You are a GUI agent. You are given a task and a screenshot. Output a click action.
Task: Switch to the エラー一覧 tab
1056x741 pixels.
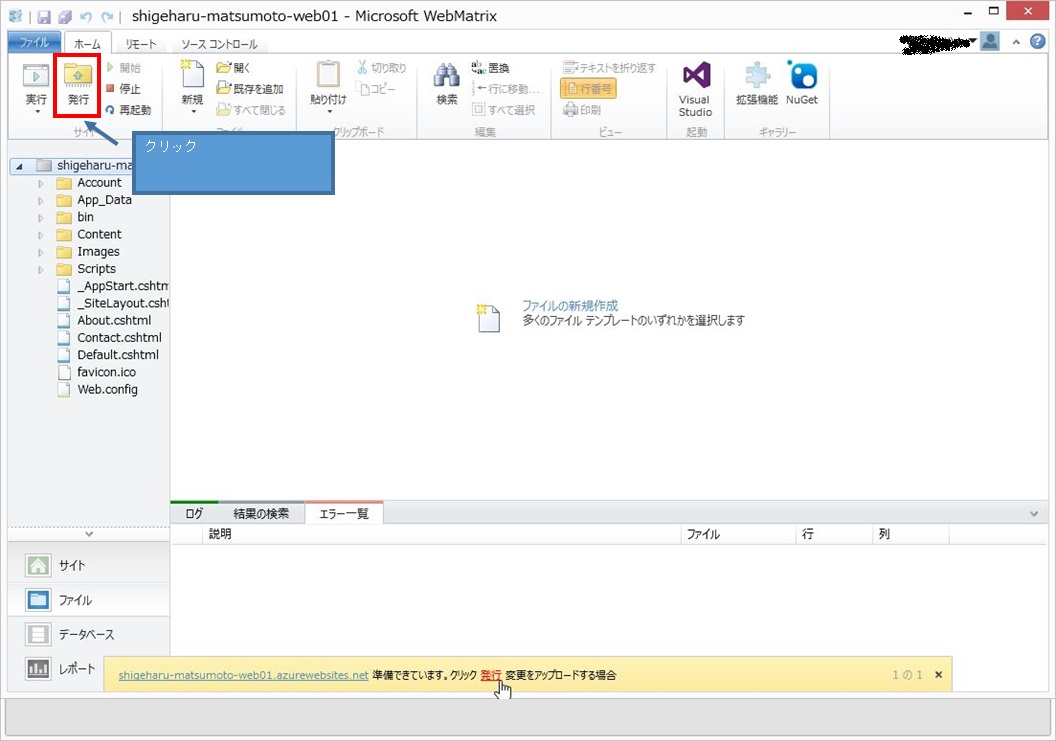pos(344,513)
